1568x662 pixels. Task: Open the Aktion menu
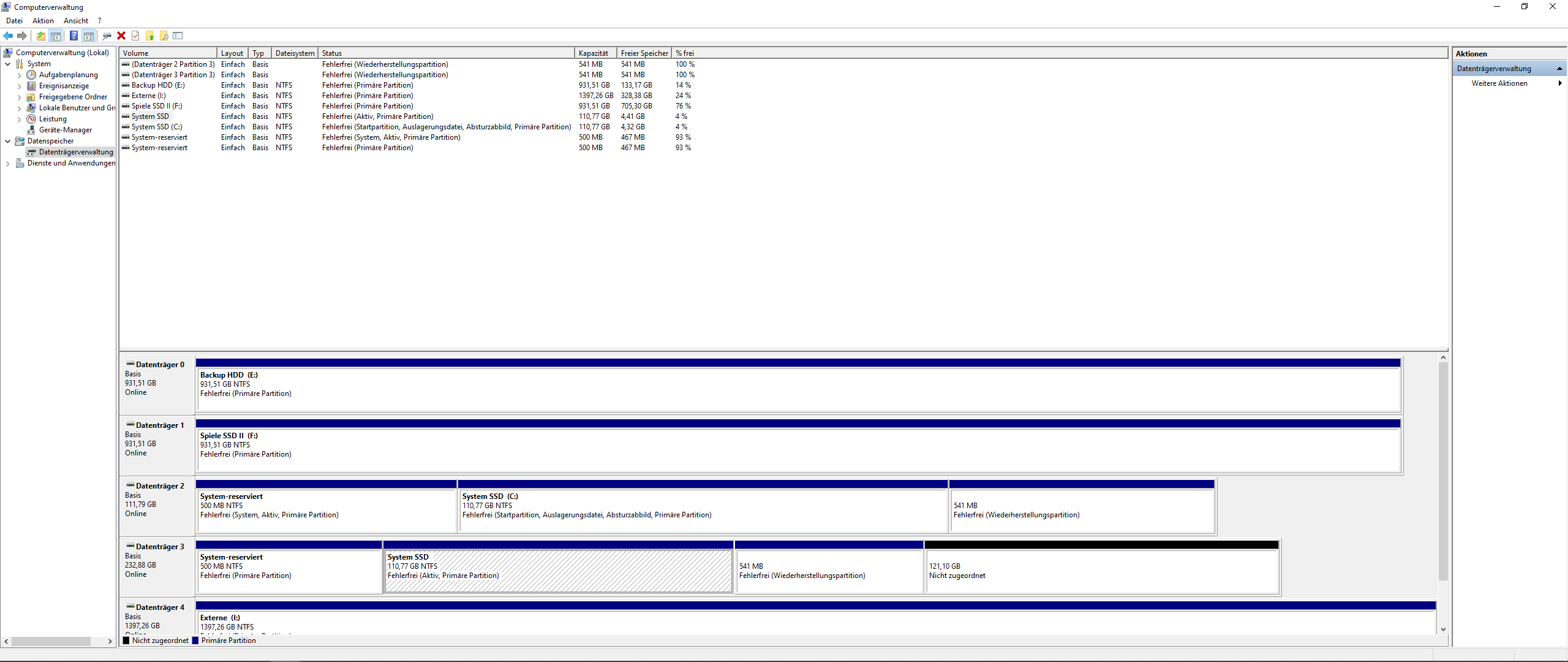point(43,21)
